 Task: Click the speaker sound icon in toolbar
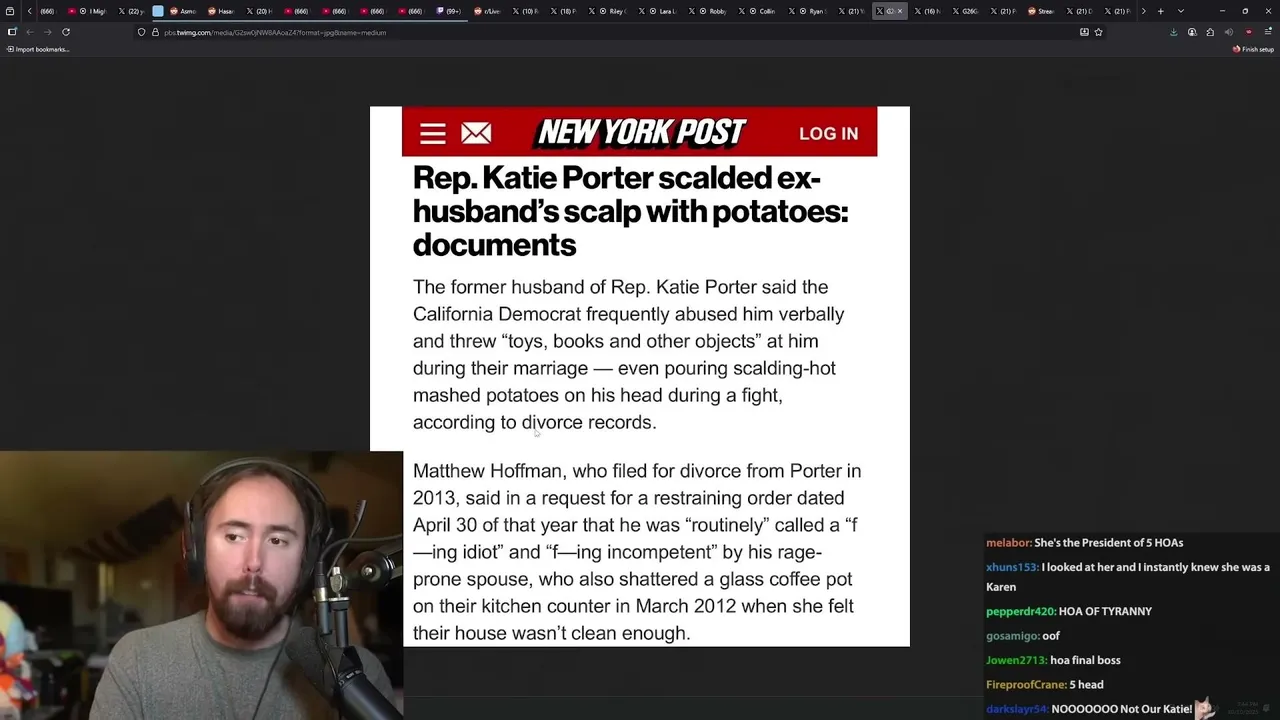pyautogui.click(x=1229, y=32)
